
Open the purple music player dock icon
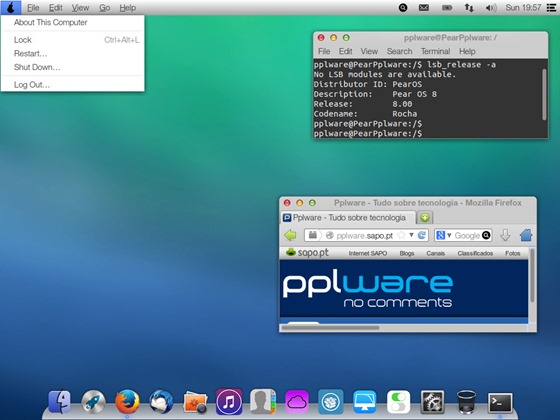pos(229,402)
